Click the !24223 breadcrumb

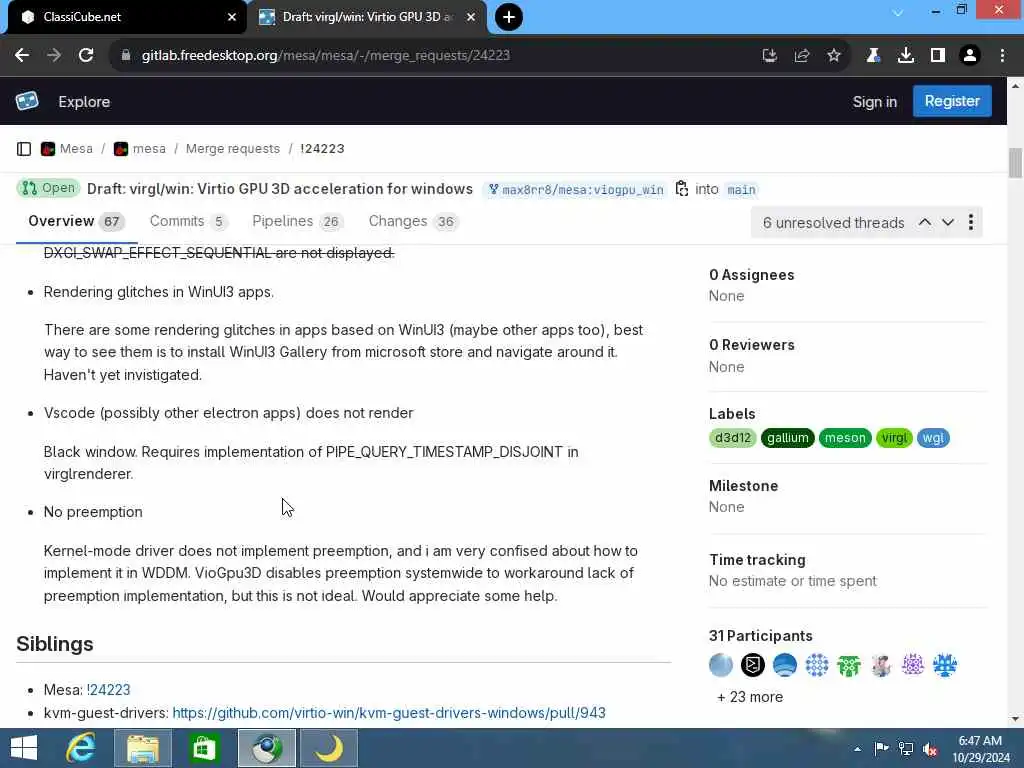tap(322, 149)
